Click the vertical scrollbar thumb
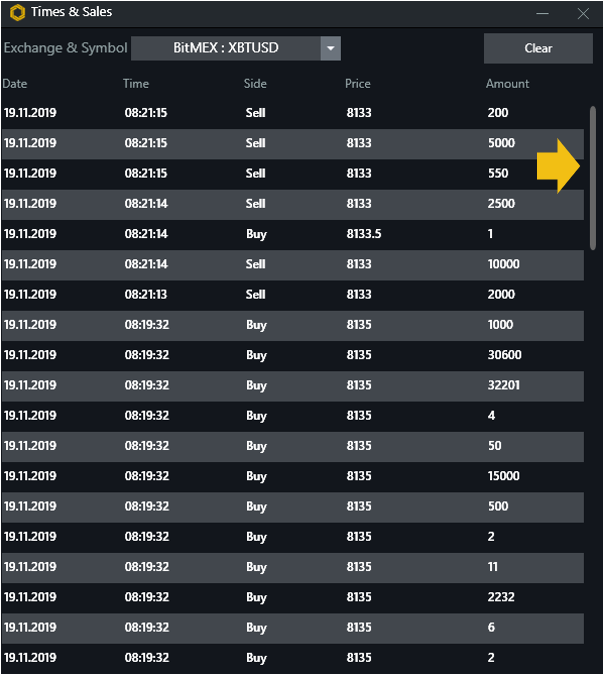604x674 pixels. click(x=593, y=178)
